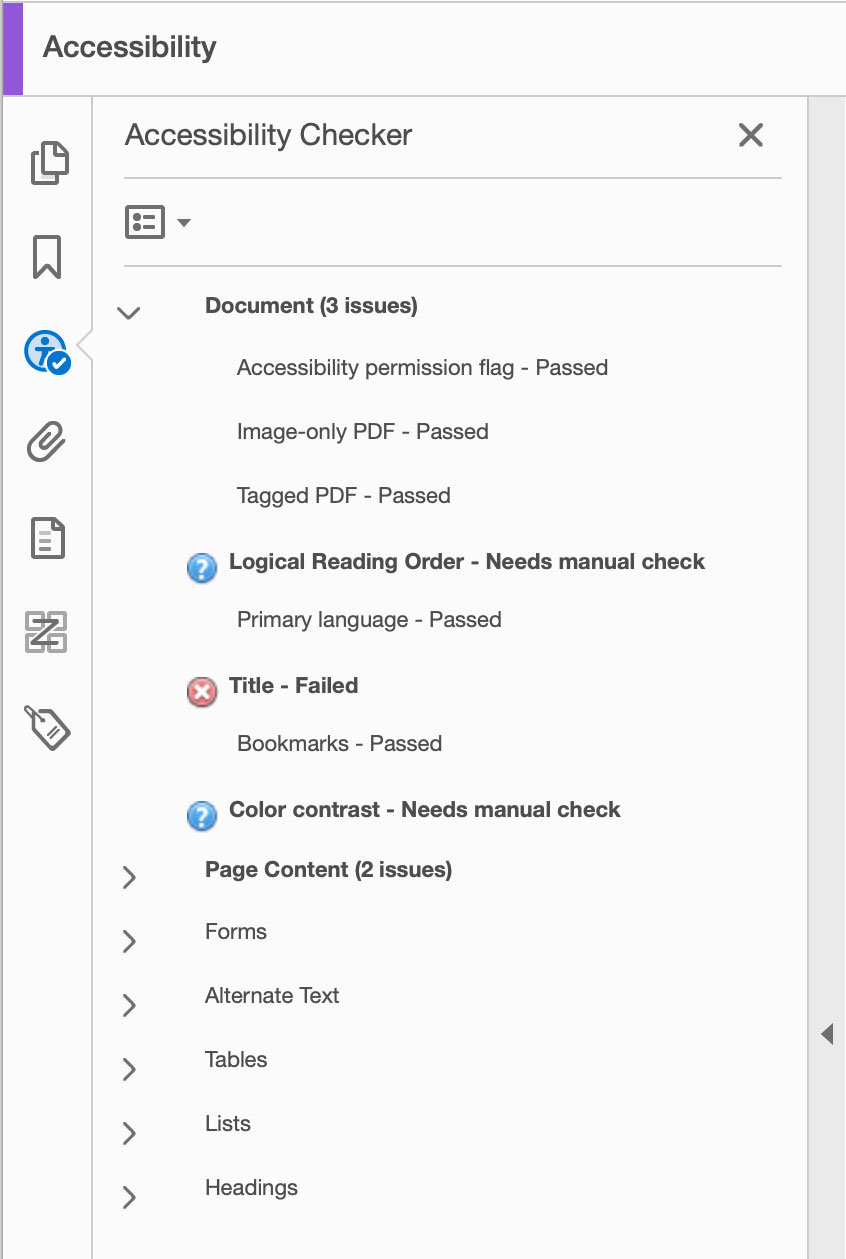Click the question icon beside Color contrast
This screenshot has height=1259, width=846.
202,816
